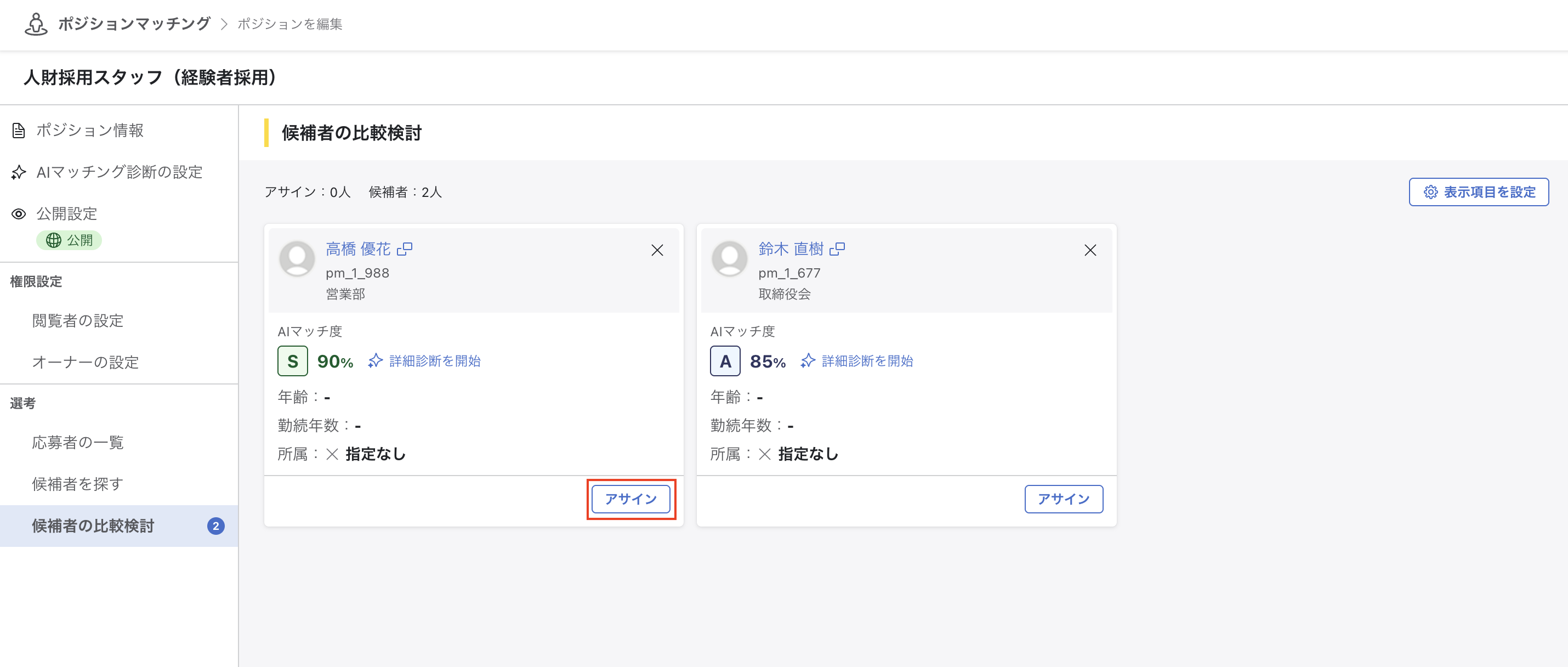
Task: Select text pm_1_988
Action: click(358, 274)
